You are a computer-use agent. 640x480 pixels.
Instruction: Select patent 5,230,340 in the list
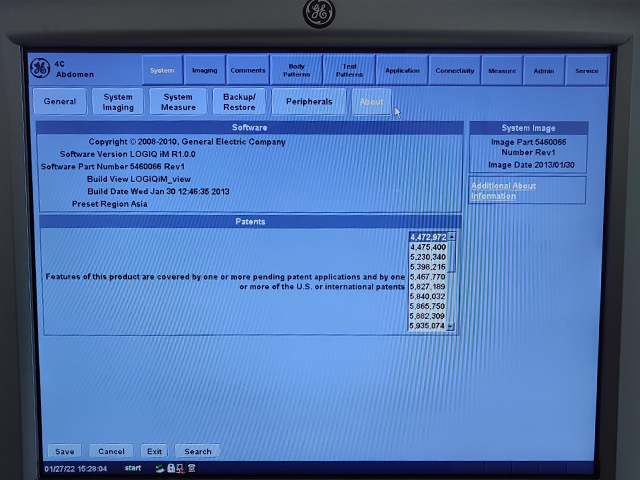coord(428,257)
